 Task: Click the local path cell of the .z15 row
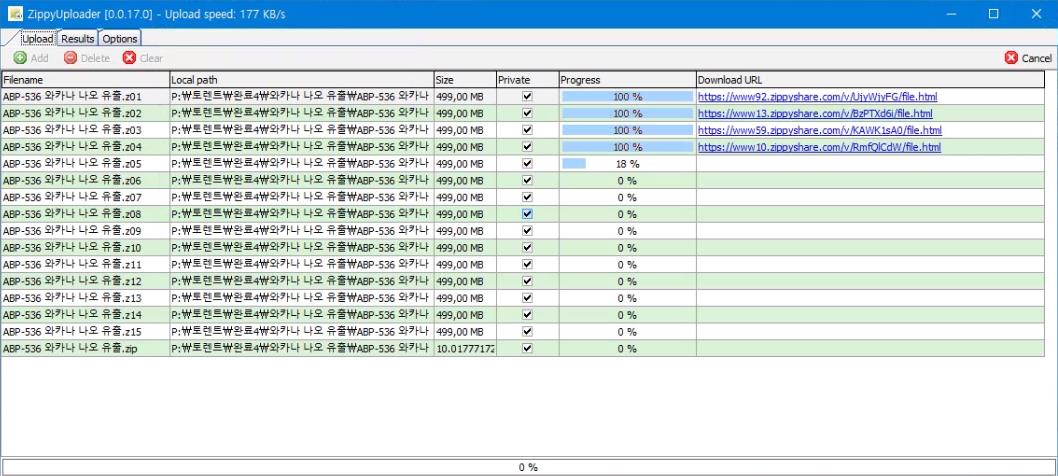coord(301,332)
